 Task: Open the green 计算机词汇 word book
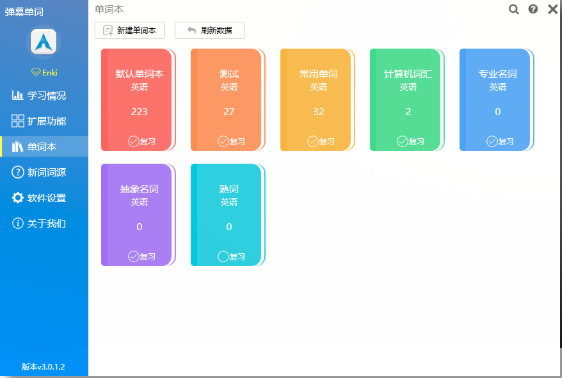coord(407,100)
